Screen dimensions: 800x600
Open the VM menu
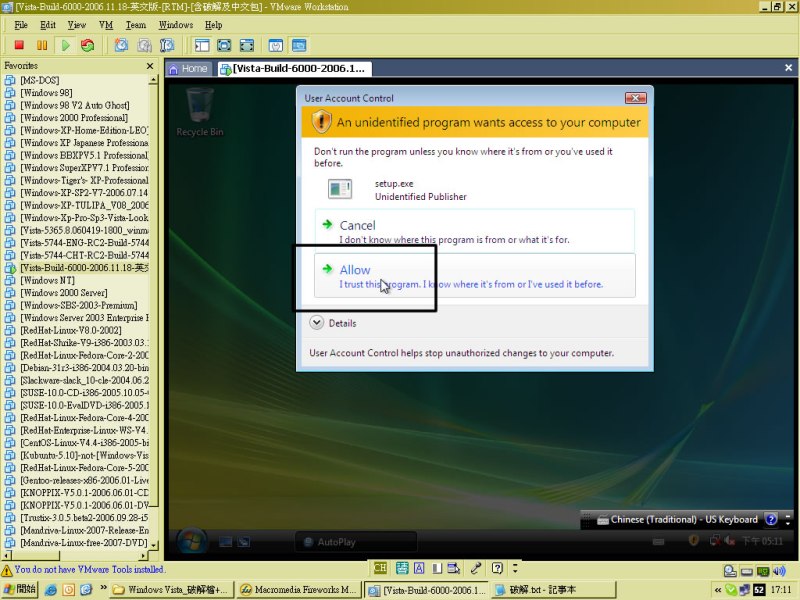click(106, 25)
